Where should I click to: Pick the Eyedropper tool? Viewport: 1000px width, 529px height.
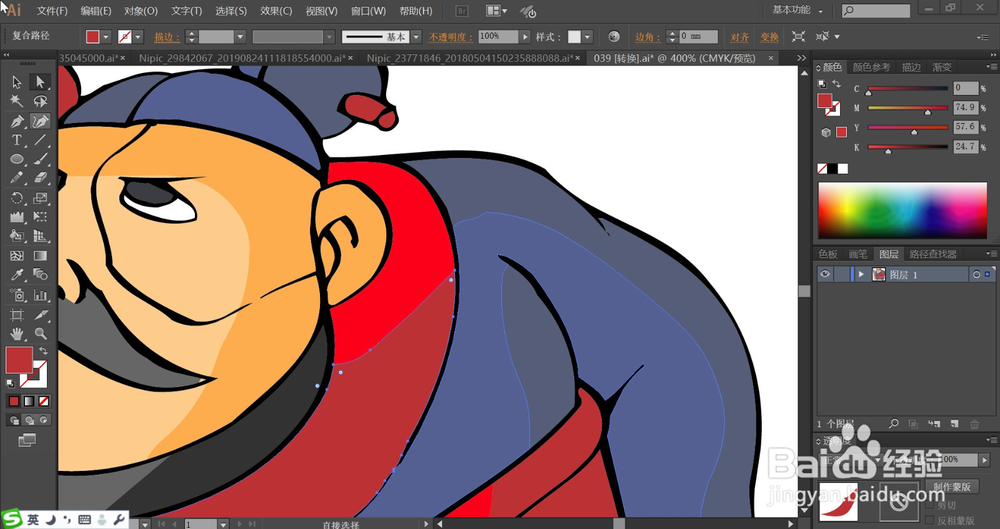click(17, 275)
